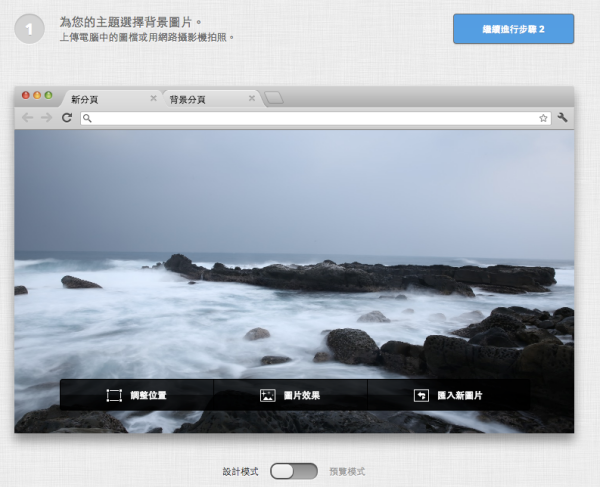The image size is (600, 487).
Task: Select 設計模式 label
Action: pyautogui.click(x=240, y=471)
